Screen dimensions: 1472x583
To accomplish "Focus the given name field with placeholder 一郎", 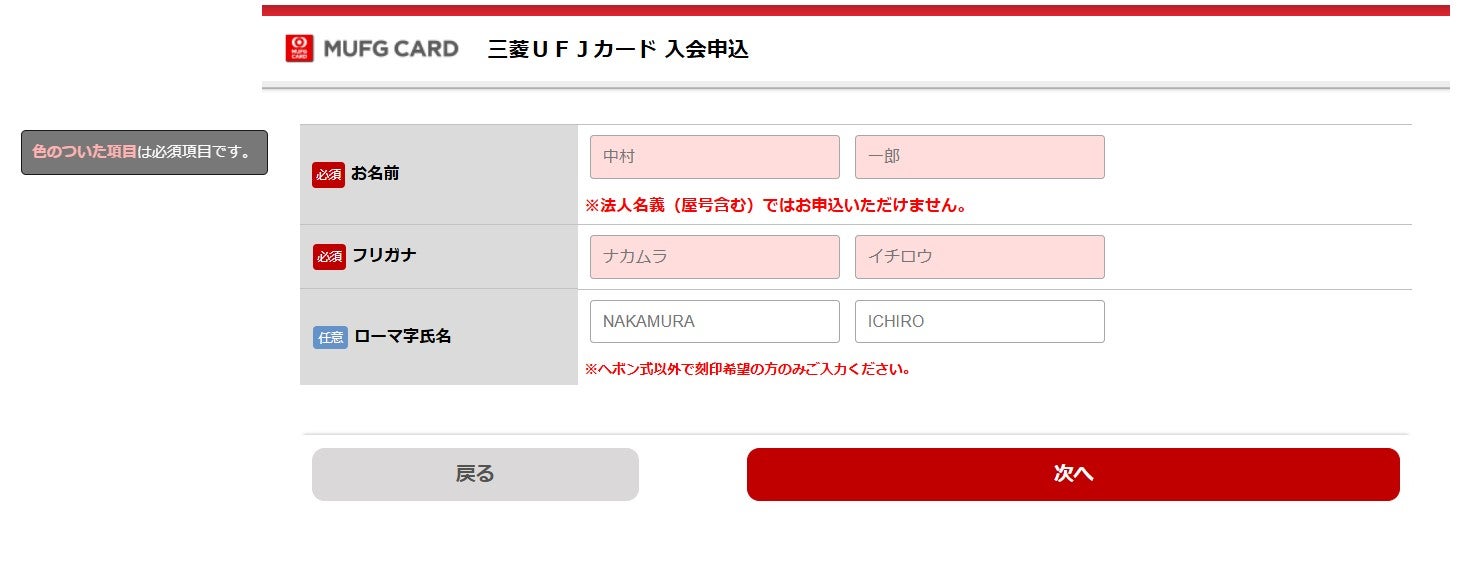I will 979,157.
